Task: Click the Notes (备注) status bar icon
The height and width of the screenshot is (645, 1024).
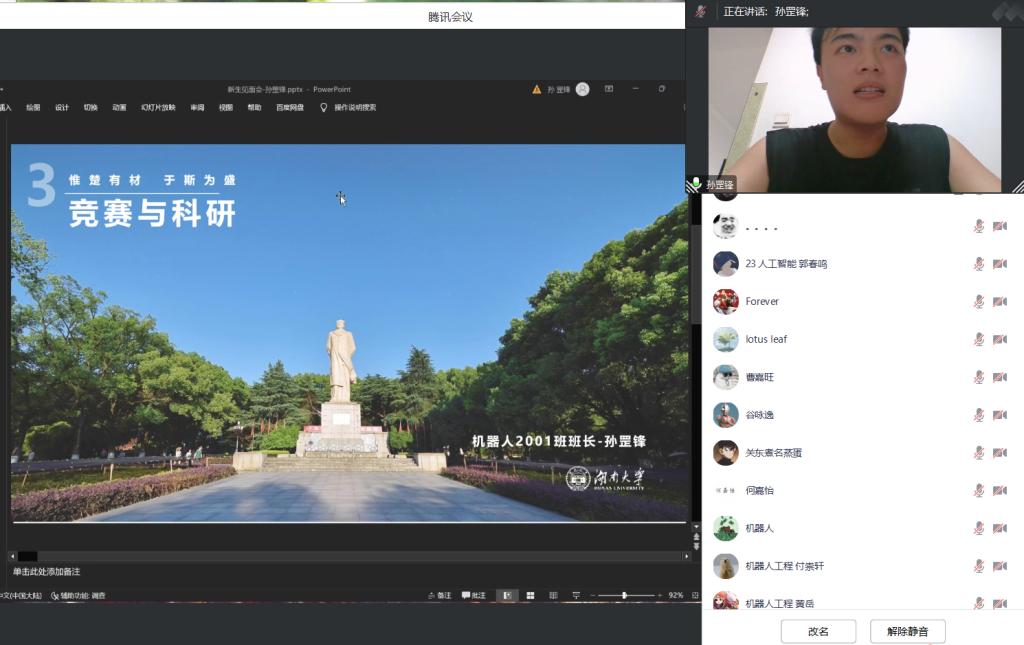Action: [440, 595]
